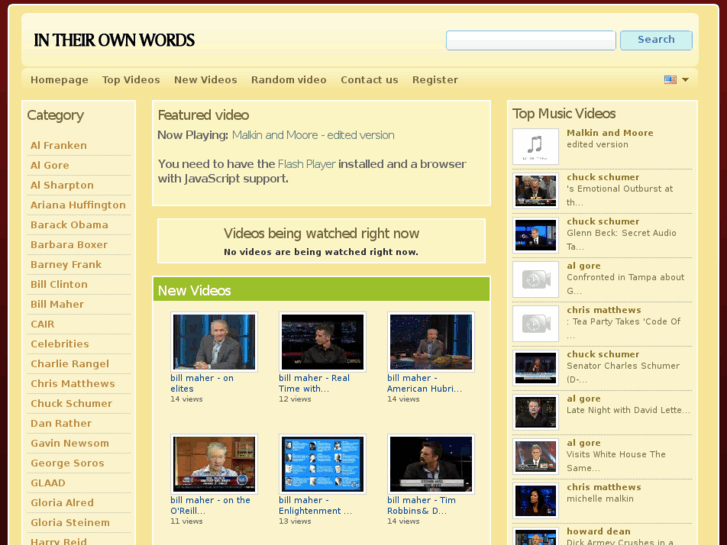This screenshot has height=545, width=727.
Task: Open the Register page
Action: 435,80
